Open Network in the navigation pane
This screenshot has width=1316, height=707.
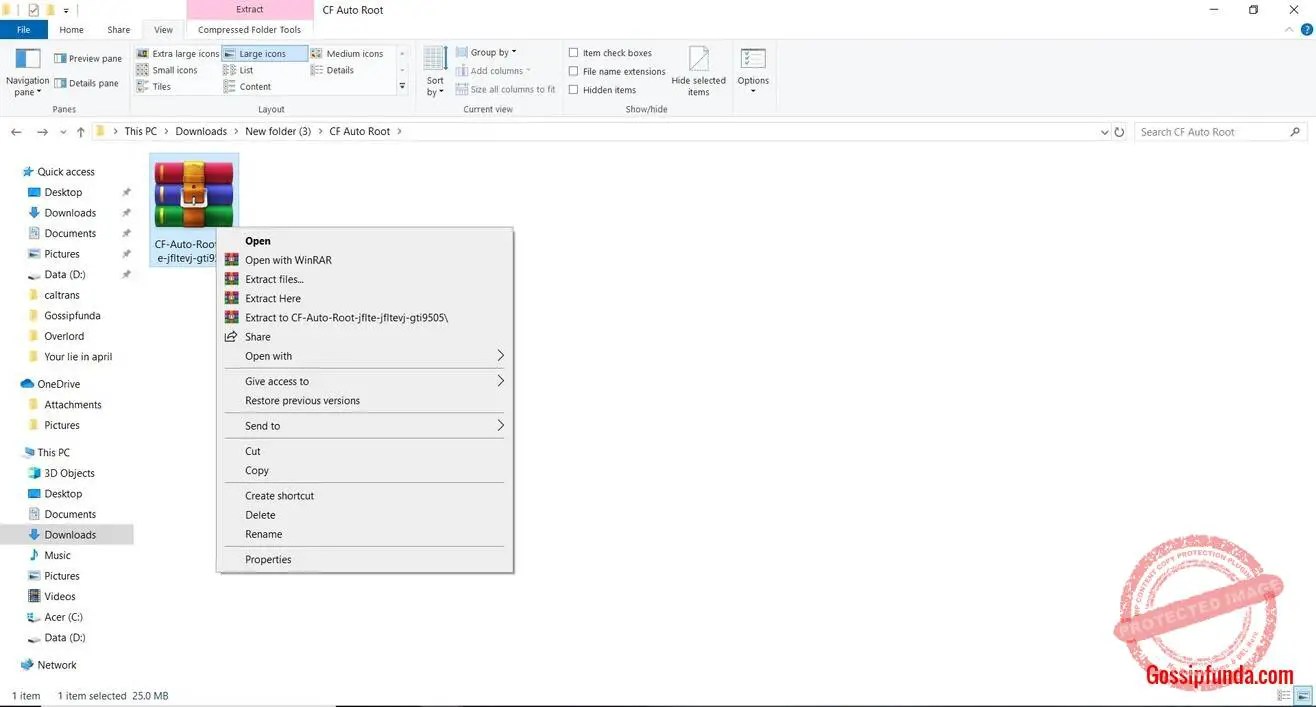(x=57, y=665)
